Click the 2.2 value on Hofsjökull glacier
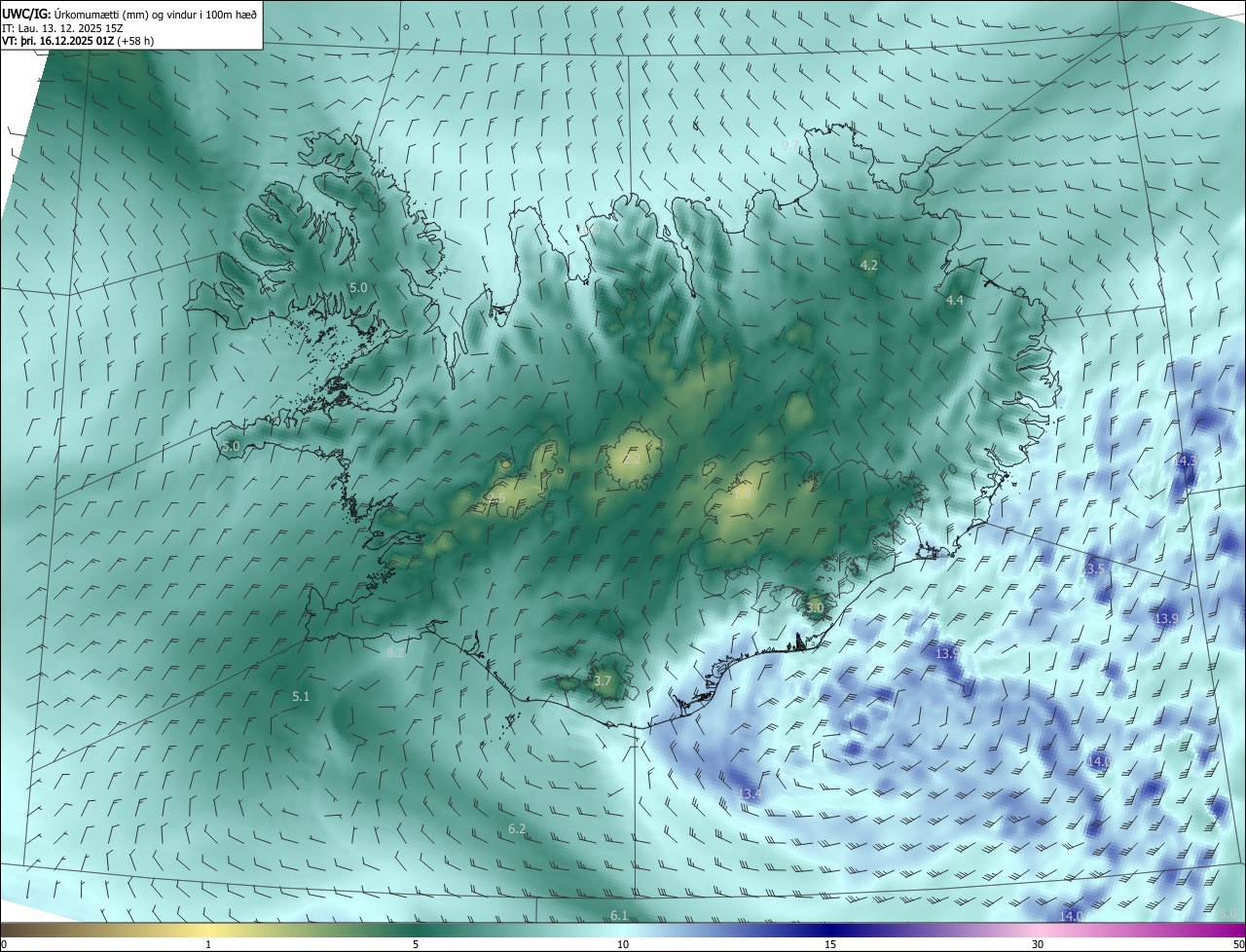 pos(633,459)
